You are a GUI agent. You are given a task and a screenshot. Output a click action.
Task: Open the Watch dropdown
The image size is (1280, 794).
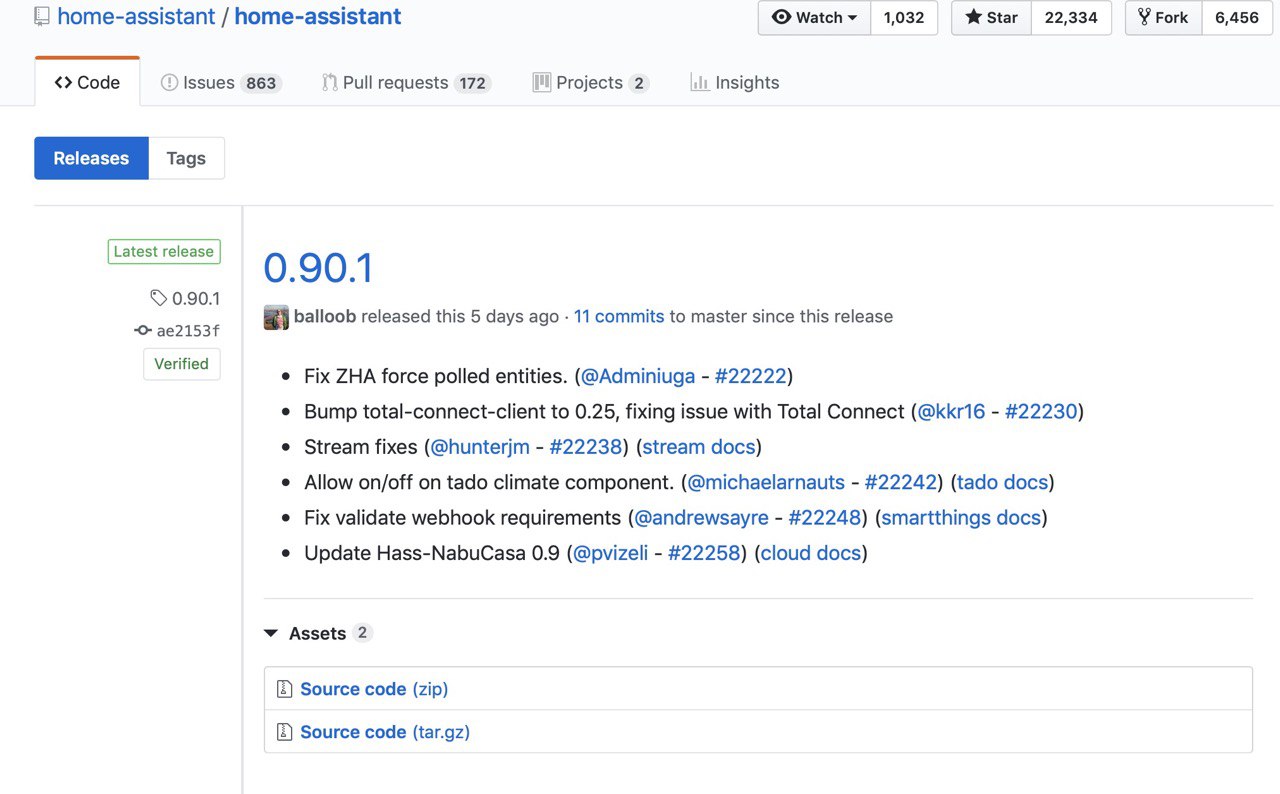tap(814, 18)
